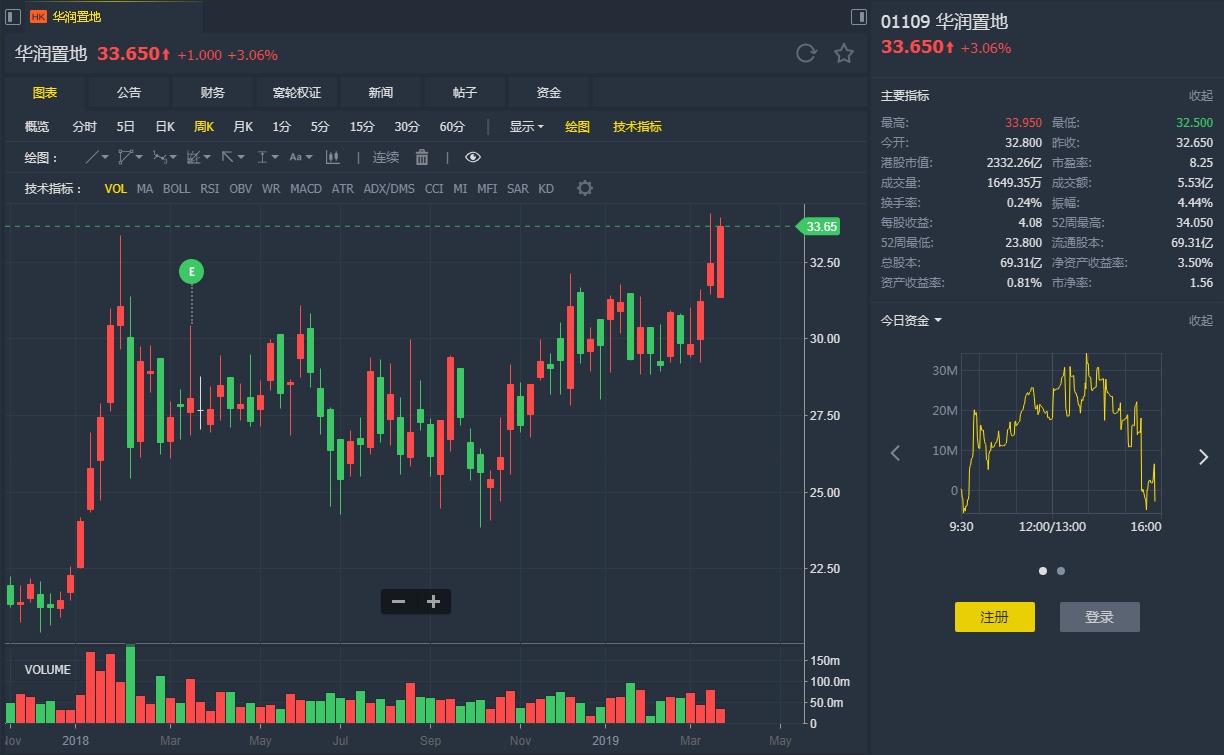Go to next fund chart with right arrow
This screenshot has height=755, width=1224.
tap(1203, 456)
